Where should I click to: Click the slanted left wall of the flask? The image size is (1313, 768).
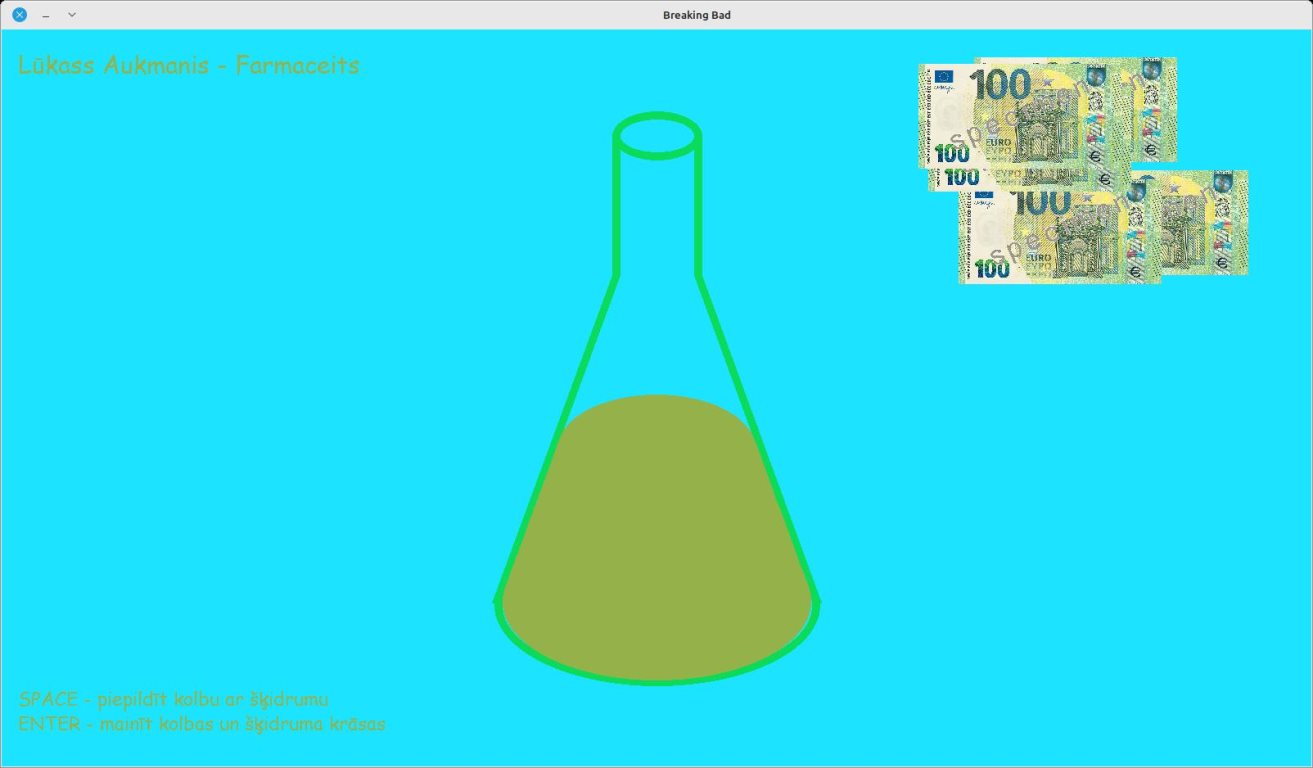tap(557, 437)
